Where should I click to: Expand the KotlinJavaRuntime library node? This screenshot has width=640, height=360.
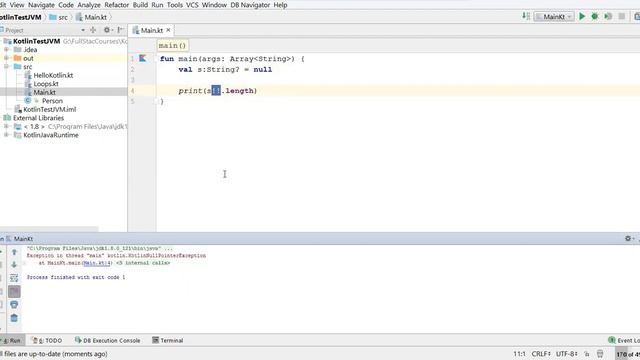[x=6, y=135]
